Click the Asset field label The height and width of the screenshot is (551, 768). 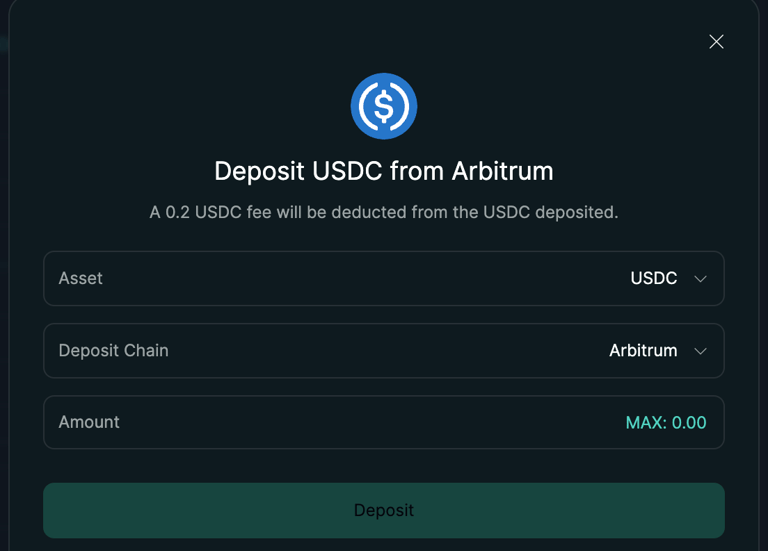(x=80, y=278)
